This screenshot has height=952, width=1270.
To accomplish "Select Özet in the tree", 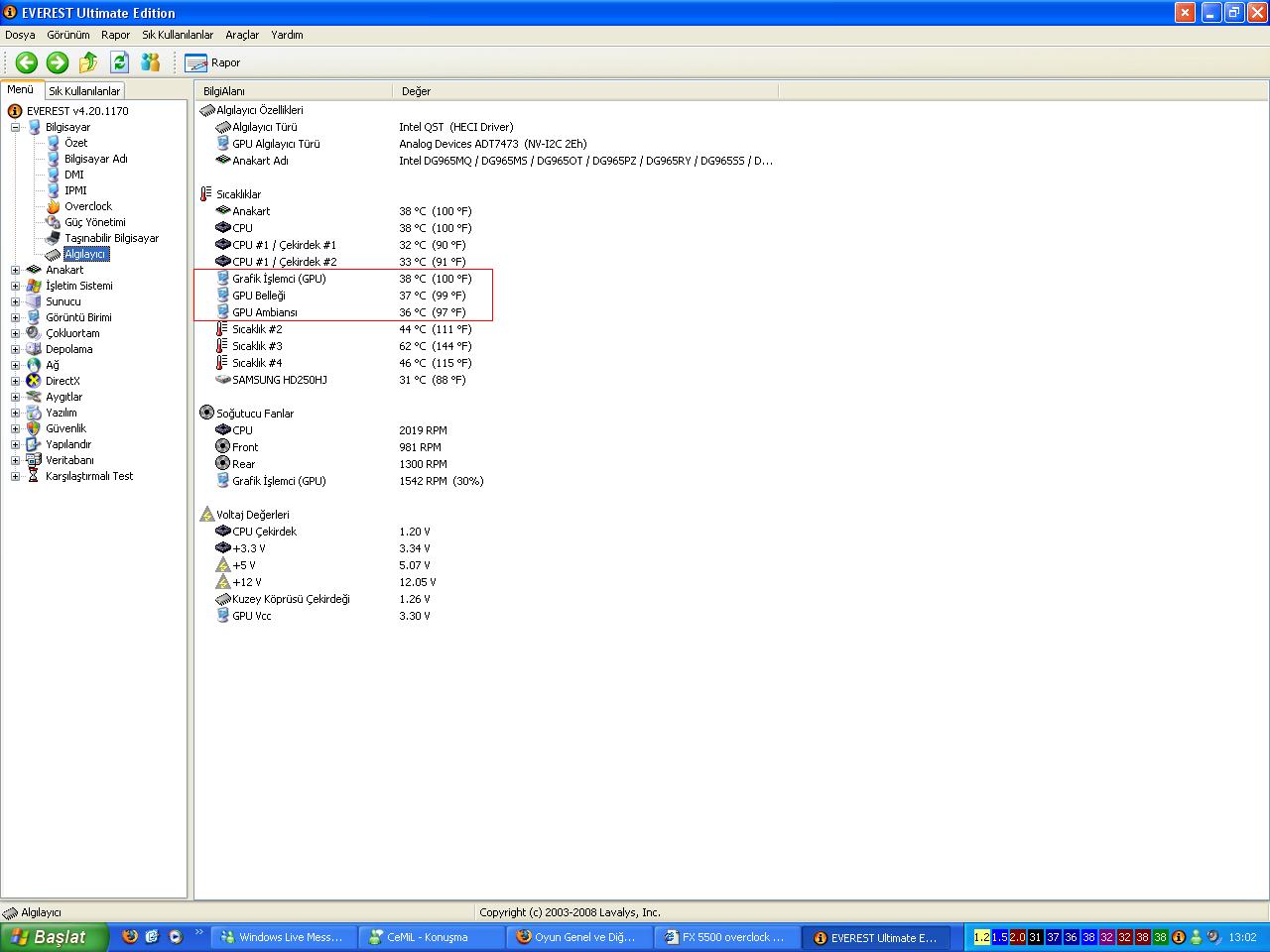I will [x=75, y=143].
